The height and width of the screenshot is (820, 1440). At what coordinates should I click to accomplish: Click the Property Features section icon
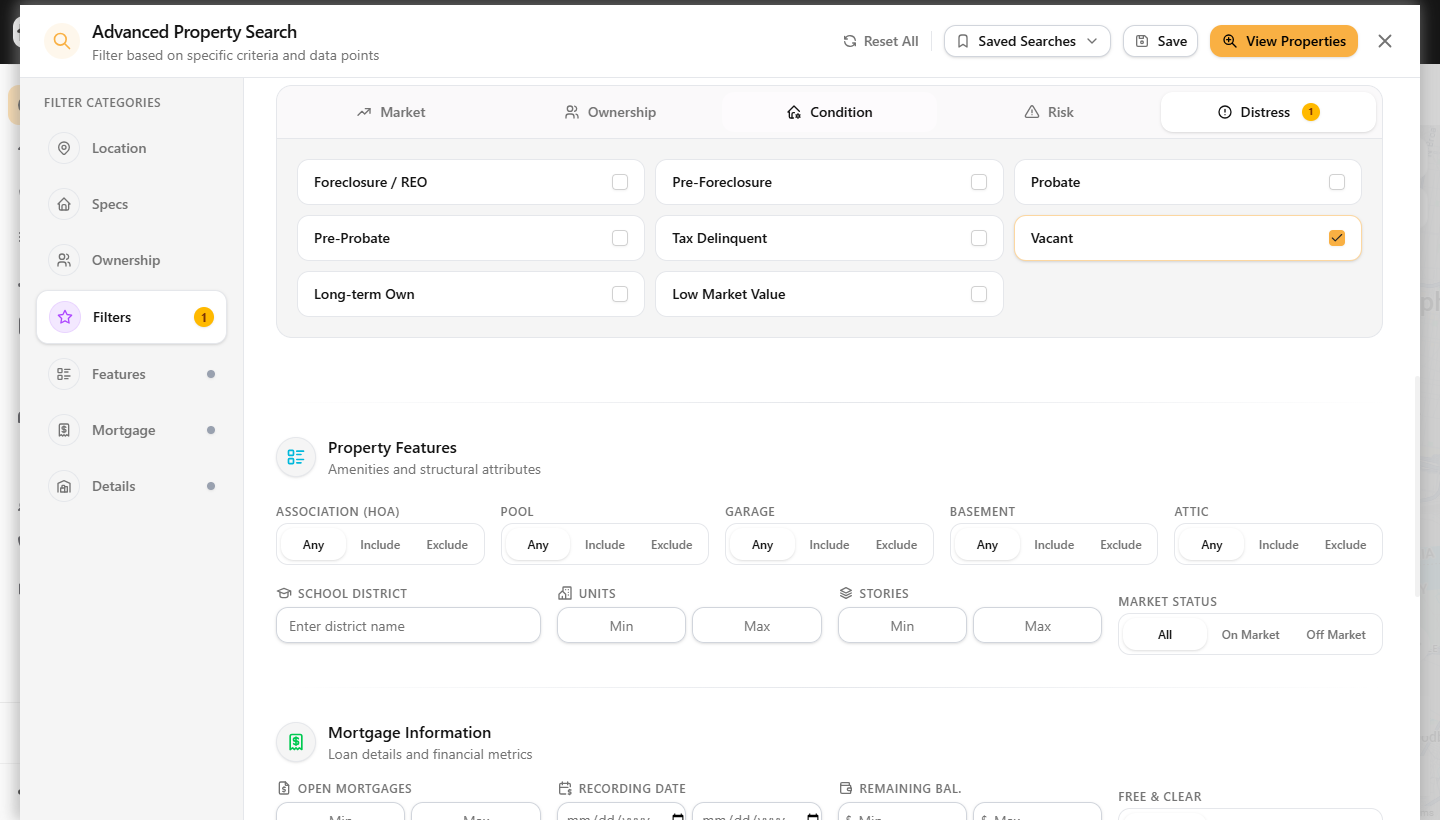[296, 457]
